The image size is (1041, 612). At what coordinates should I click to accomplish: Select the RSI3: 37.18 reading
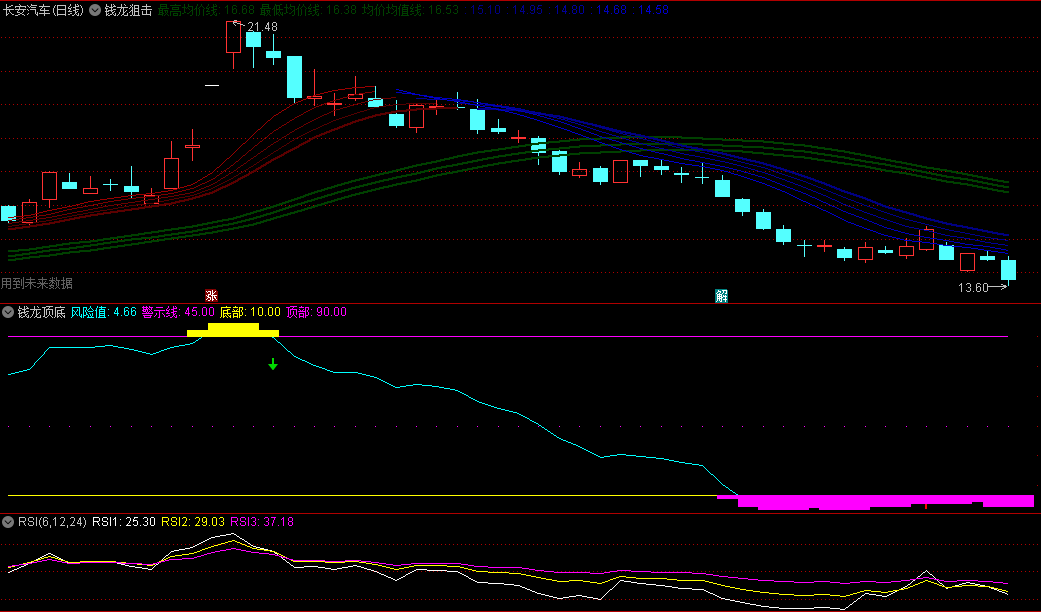pyautogui.click(x=262, y=522)
